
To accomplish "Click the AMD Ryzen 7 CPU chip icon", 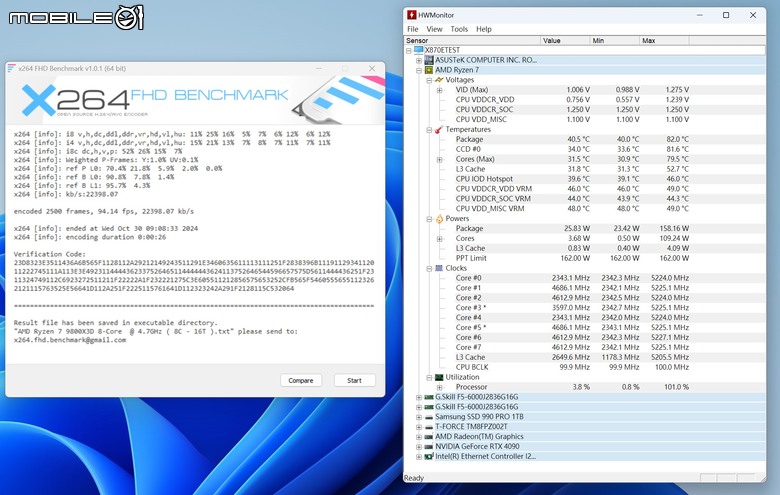I will coord(429,70).
